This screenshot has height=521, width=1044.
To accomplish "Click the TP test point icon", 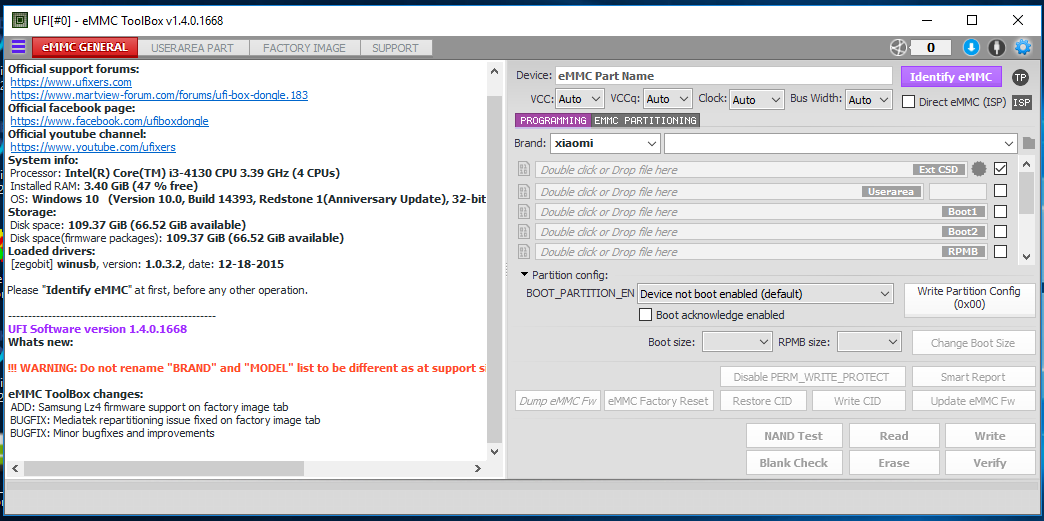I will tap(1020, 77).
